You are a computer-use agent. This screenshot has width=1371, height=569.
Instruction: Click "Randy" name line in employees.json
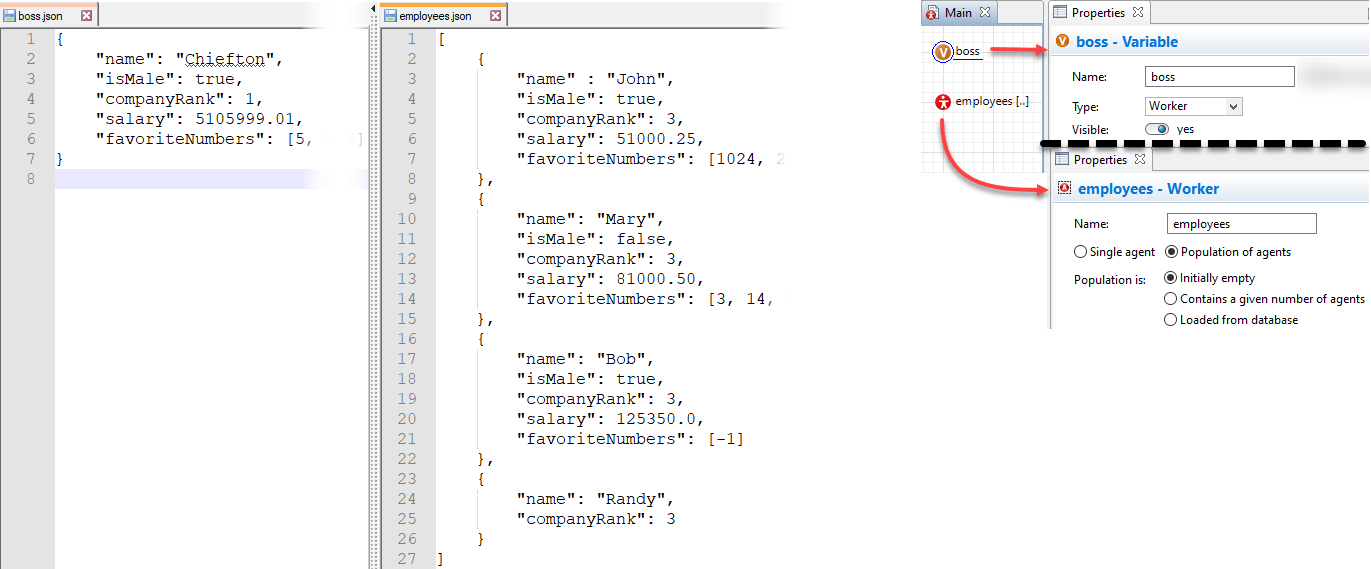coord(596,499)
